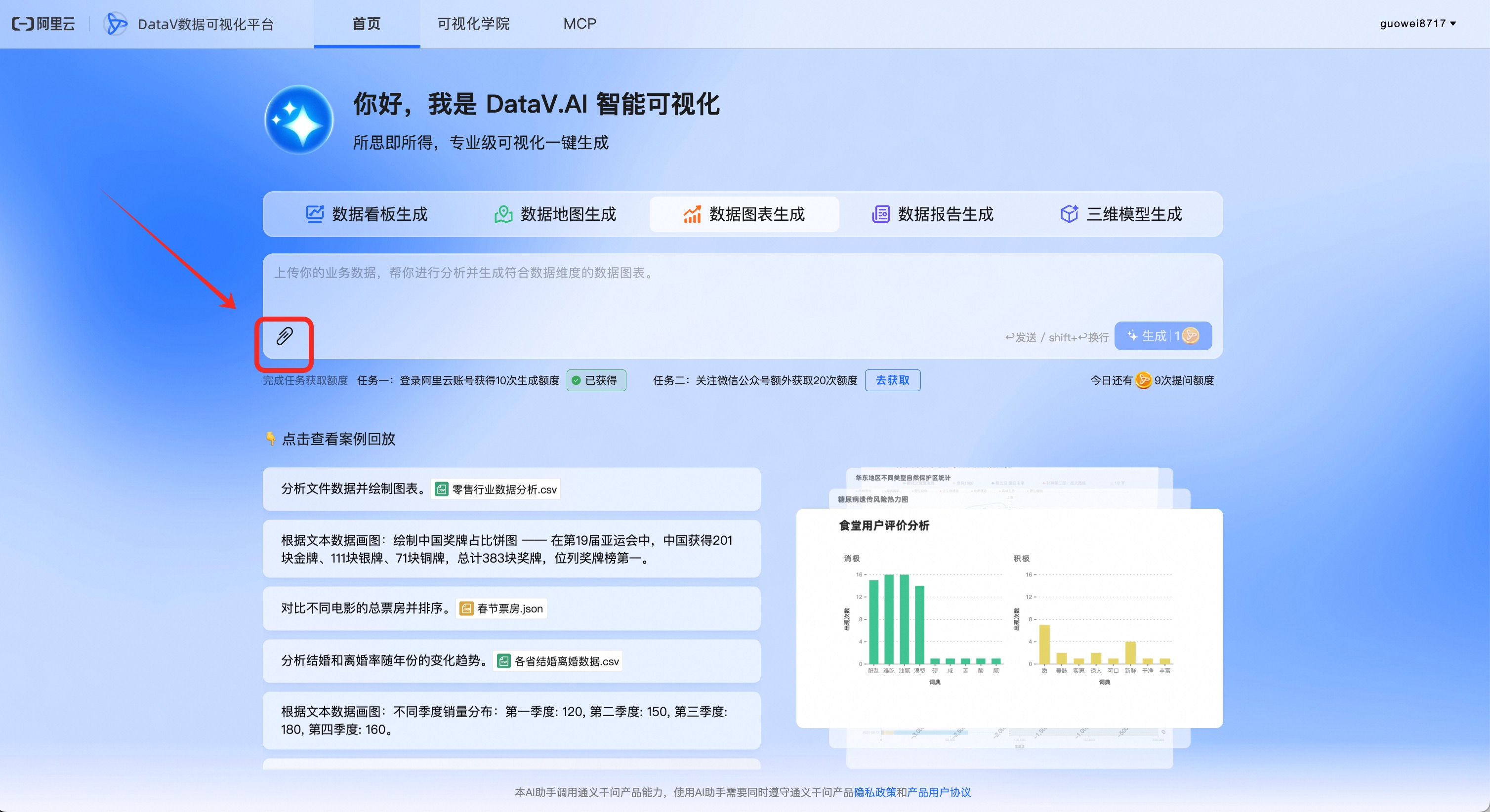Open the 产品用户协议 link
Image resolution: width=1490 pixels, height=812 pixels.
pyautogui.click(x=939, y=792)
